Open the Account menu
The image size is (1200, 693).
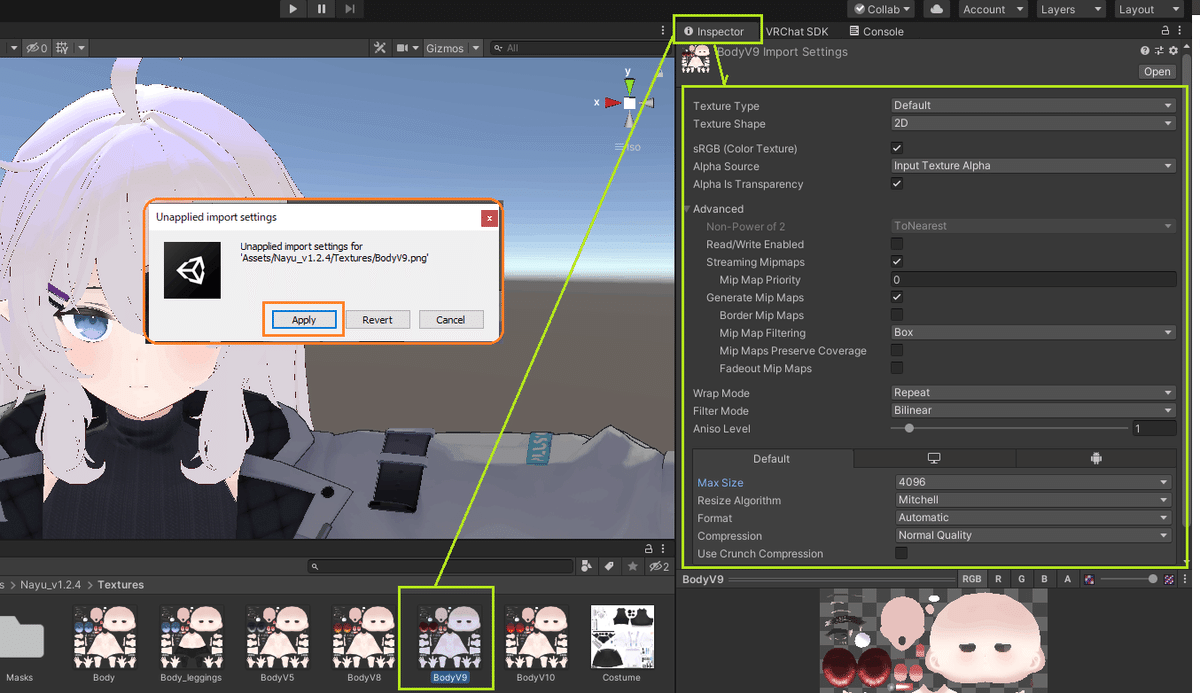(x=992, y=9)
